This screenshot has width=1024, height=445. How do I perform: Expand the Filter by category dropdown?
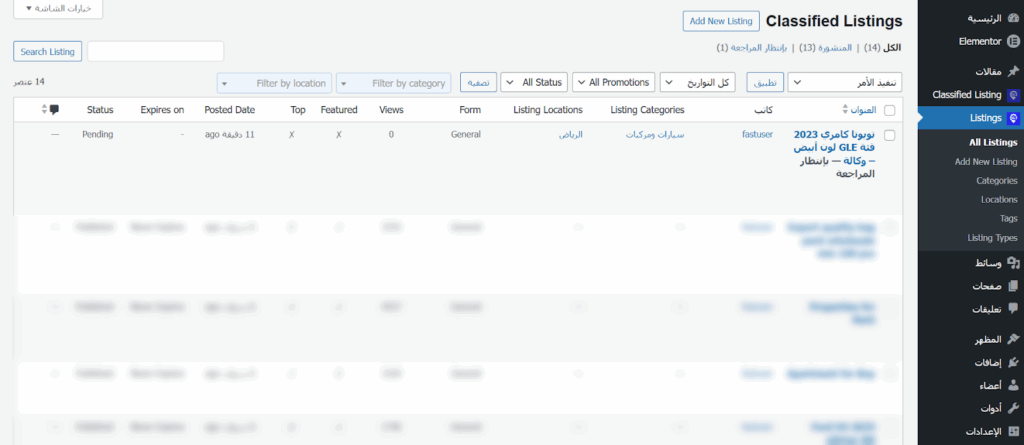tap(393, 83)
